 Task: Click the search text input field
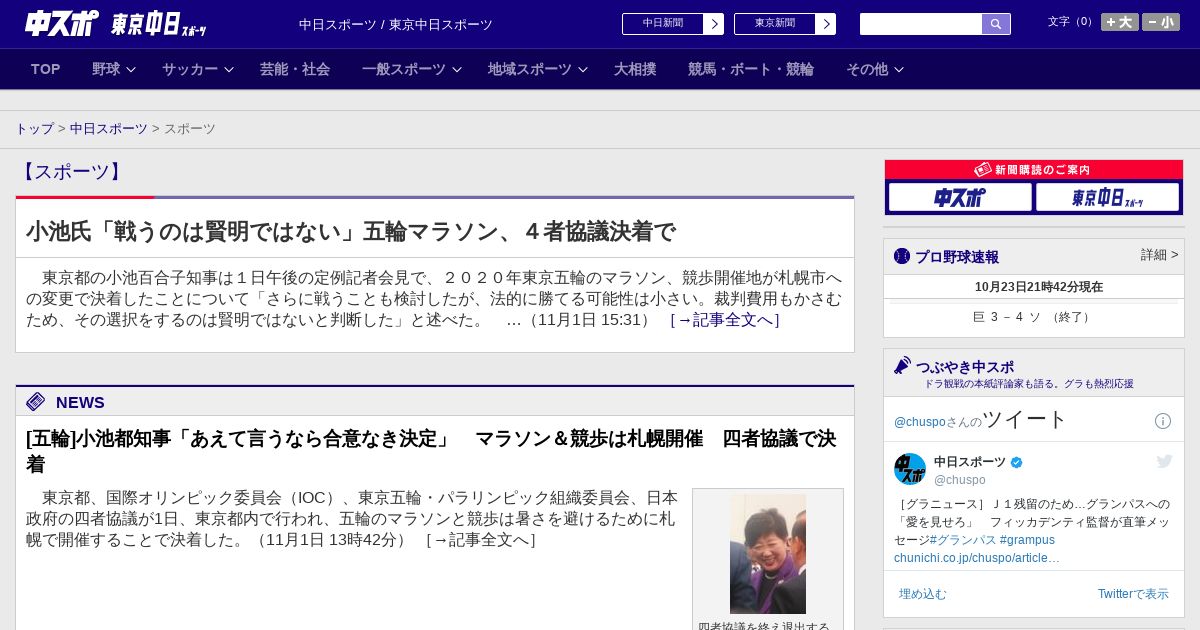coord(920,24)
